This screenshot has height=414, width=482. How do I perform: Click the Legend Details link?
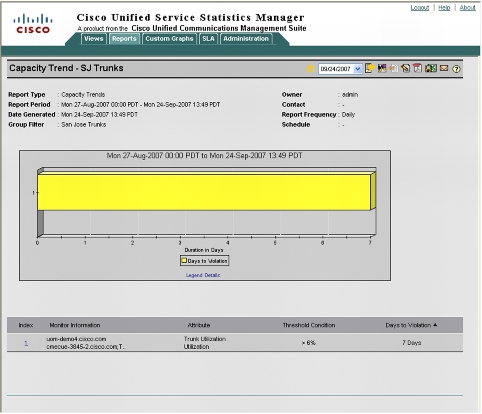tap(203, 275)
